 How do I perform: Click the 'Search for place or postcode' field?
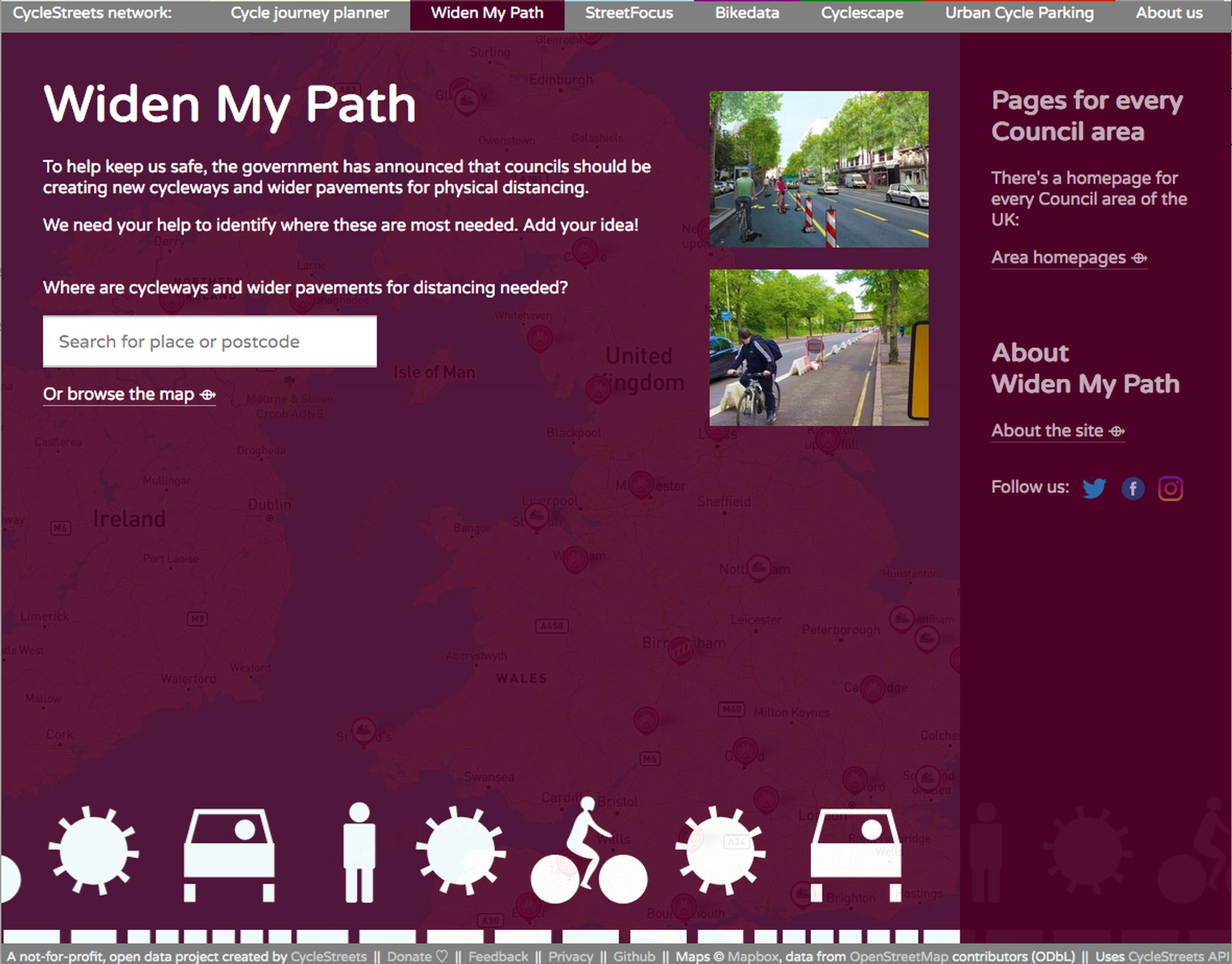(209, 342)
